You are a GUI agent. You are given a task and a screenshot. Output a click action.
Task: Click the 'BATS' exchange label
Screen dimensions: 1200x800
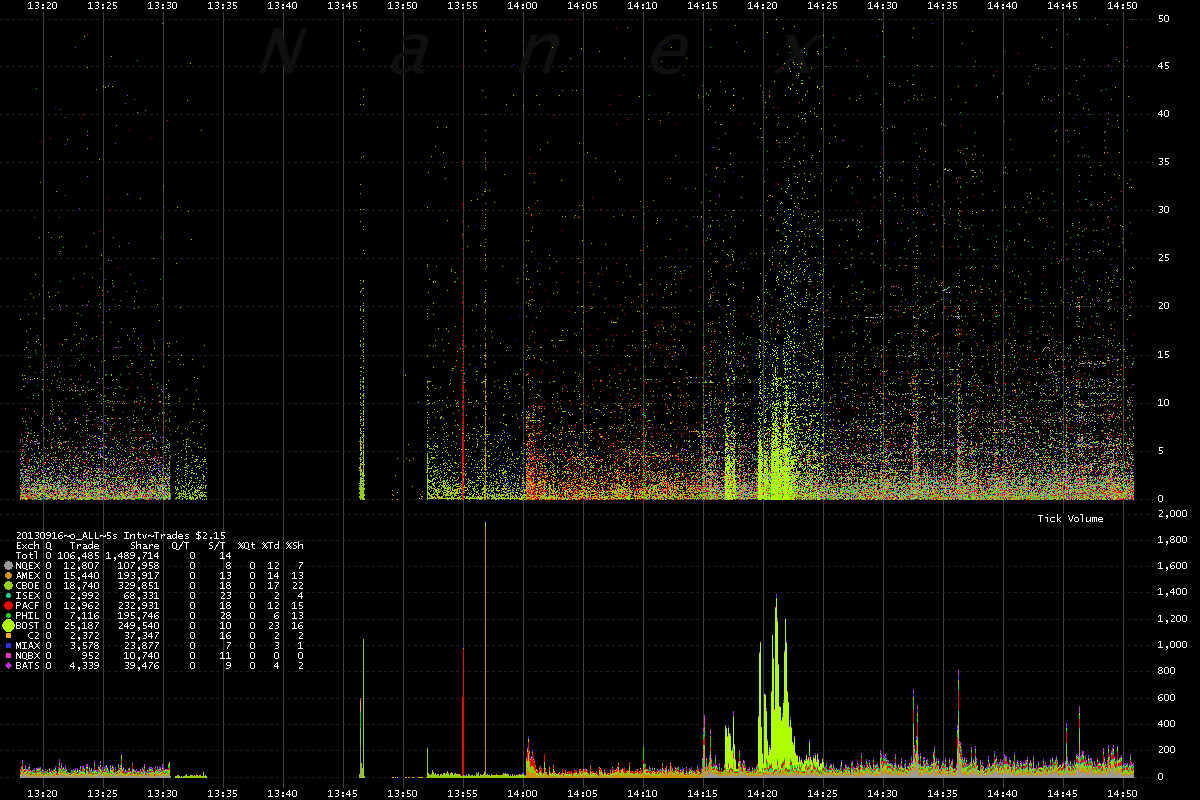(x=27, y=666)
